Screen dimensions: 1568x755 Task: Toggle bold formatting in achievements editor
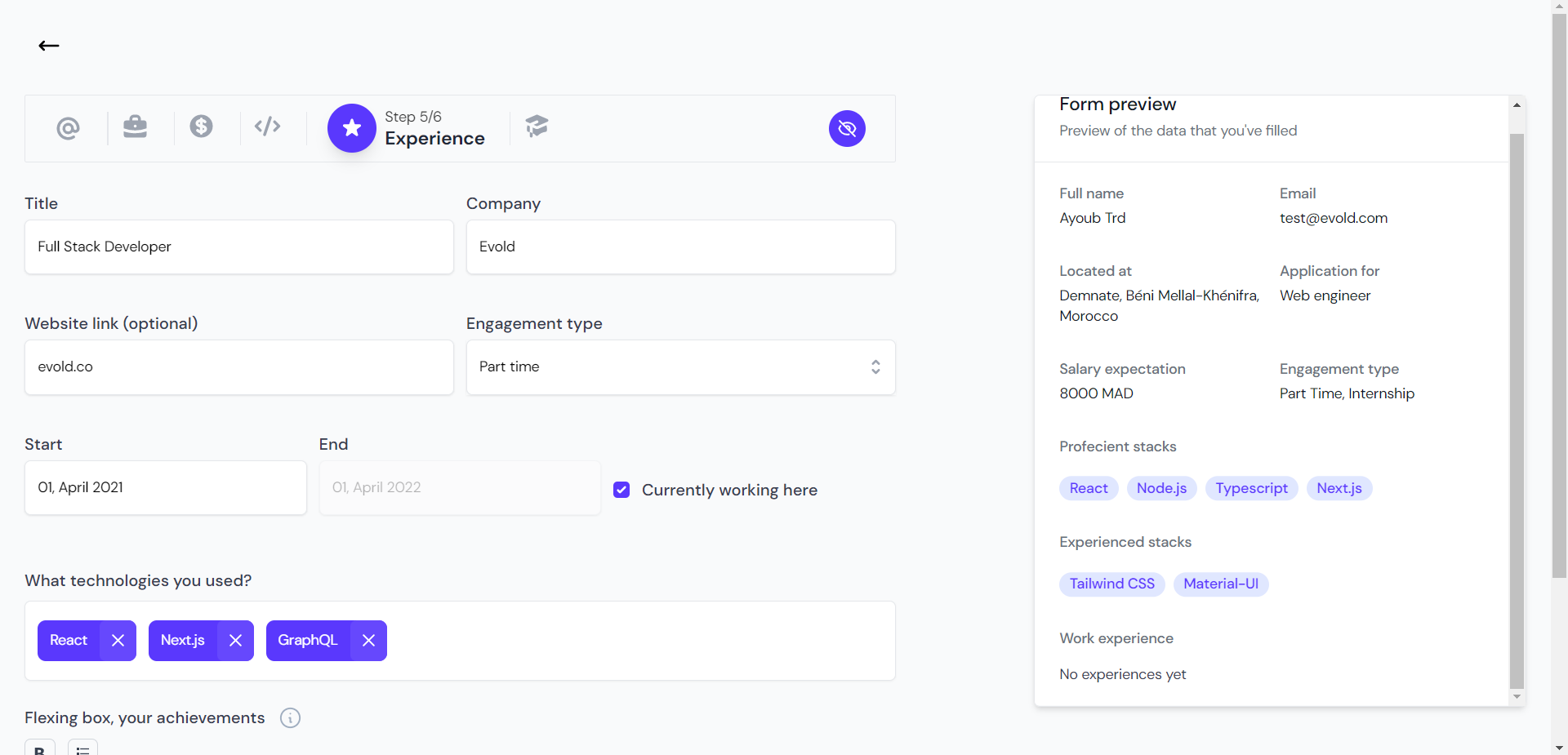pyautogui.click(x=40, y=748)
